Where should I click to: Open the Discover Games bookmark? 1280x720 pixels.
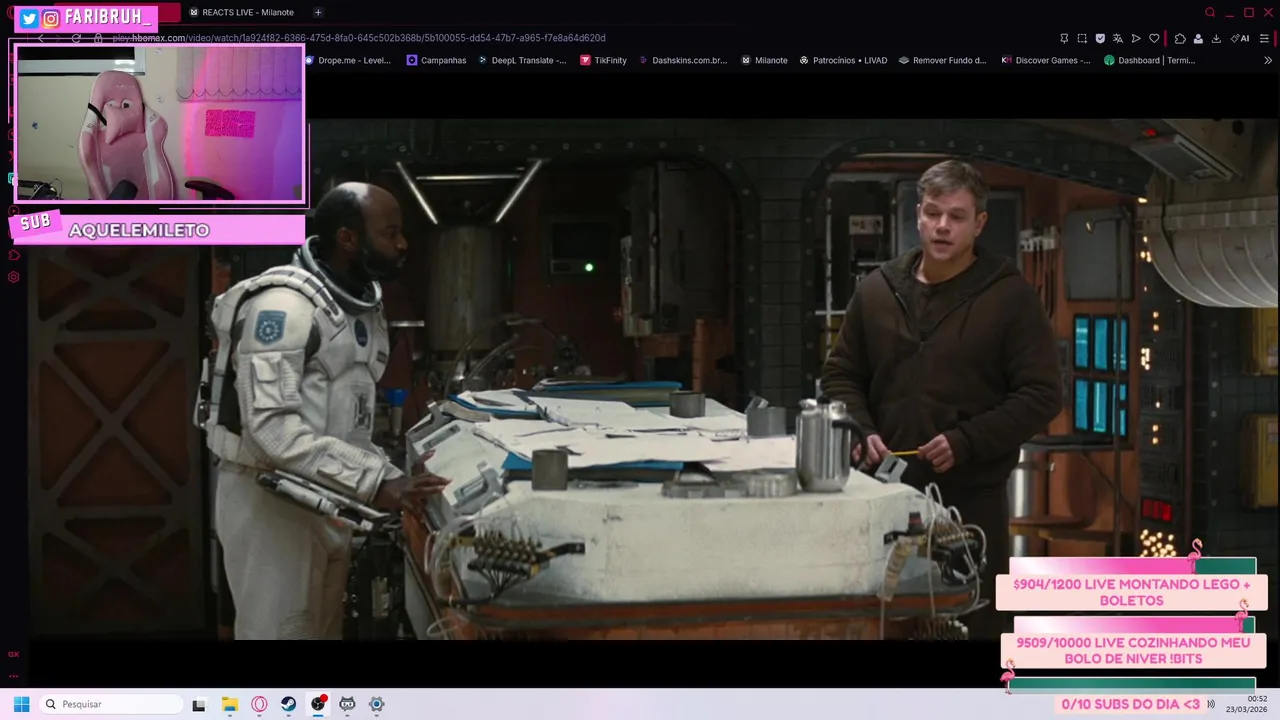(1046, 60)
